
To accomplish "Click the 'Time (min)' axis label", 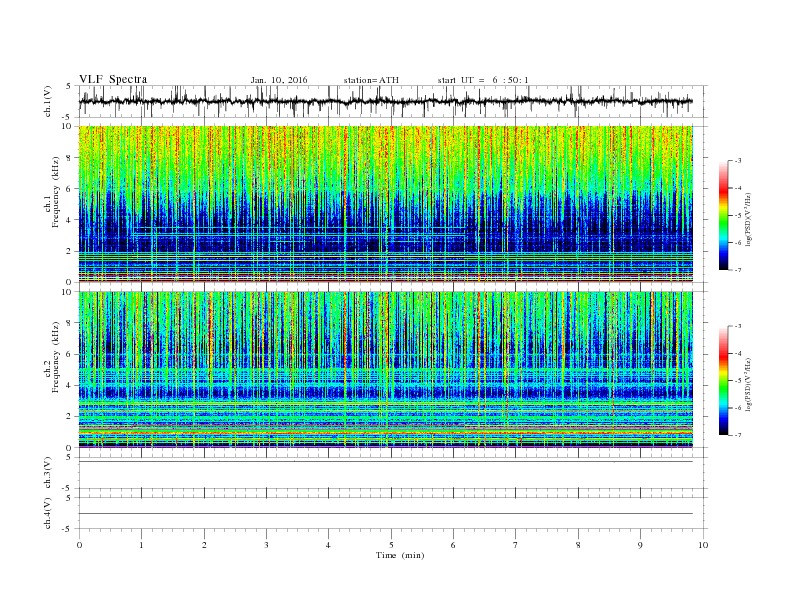I will pos(400,555).
